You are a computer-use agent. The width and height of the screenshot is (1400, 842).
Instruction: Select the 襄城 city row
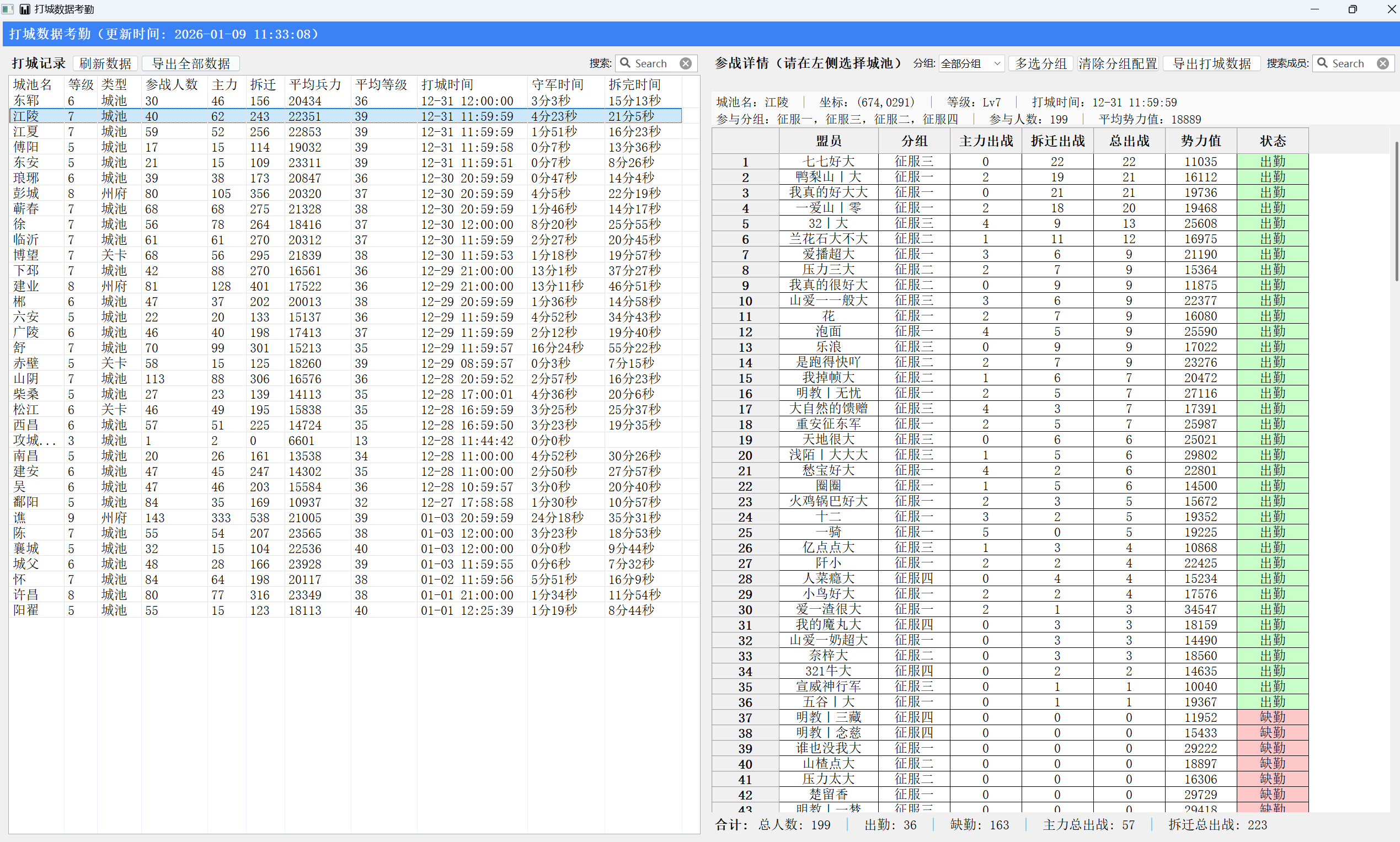pyautogui.click(x=346, y=549)
